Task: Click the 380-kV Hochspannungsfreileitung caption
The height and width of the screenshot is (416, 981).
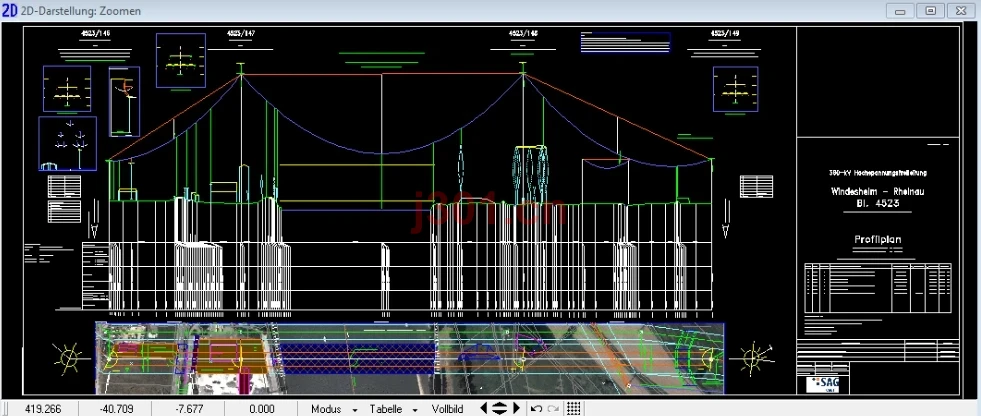Action: click(x=877, y=173)
